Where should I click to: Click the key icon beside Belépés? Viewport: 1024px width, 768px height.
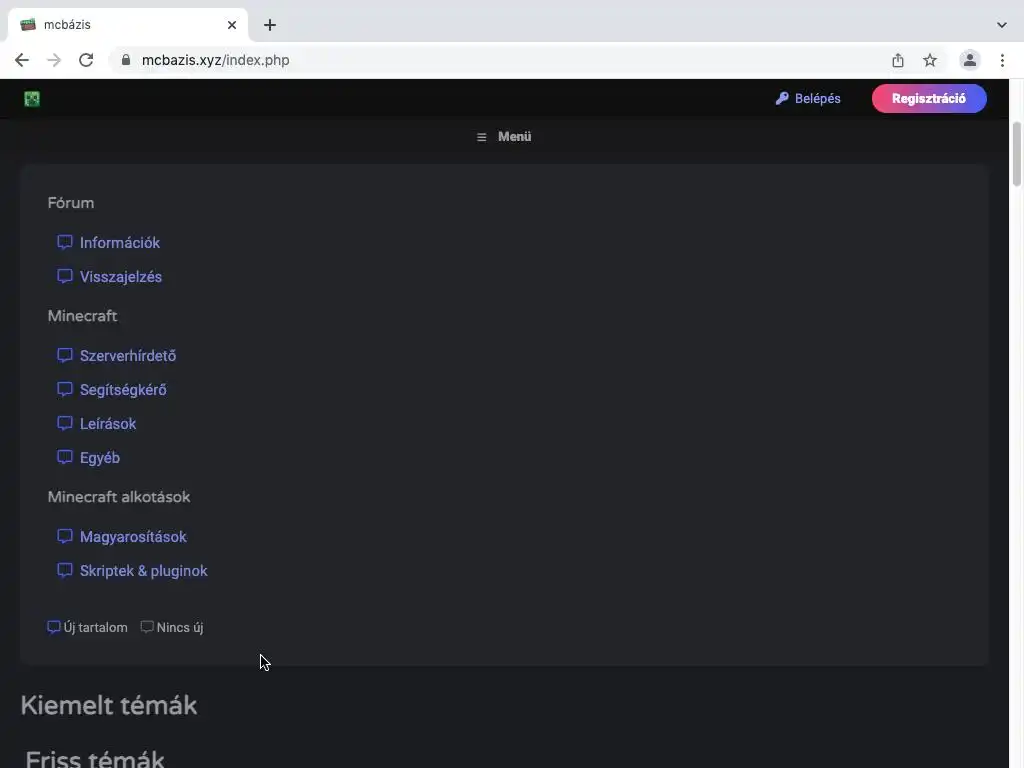pos(782,99)
